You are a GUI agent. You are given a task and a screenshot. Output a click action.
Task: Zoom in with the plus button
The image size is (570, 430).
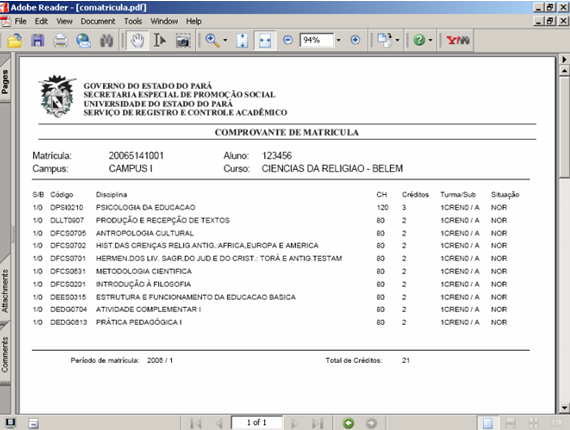click(x=355, y=40)
